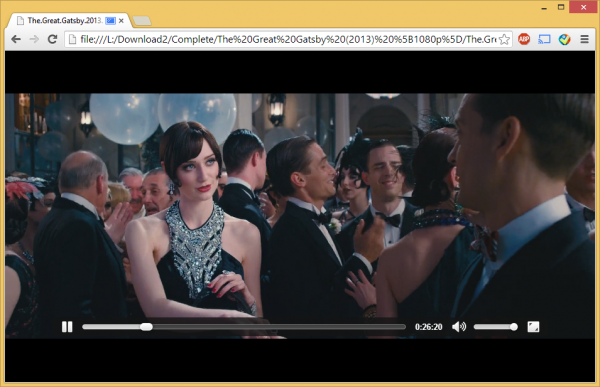Maximize the Chrome window
The image size is (600, 387).
coord(561,7)
